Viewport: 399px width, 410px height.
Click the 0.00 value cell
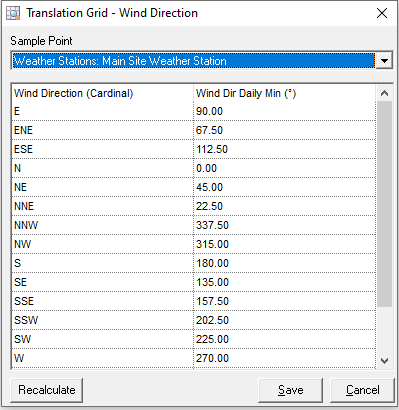point(285,168)
